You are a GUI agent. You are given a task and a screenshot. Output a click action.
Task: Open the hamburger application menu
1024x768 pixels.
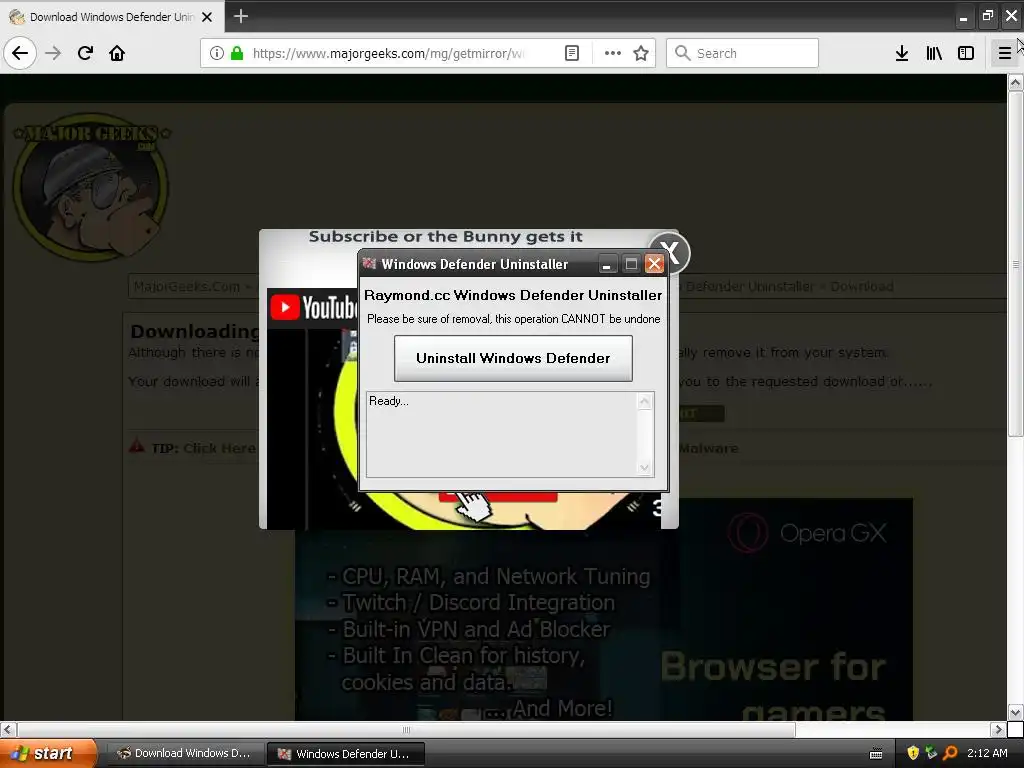(1004, 53)
